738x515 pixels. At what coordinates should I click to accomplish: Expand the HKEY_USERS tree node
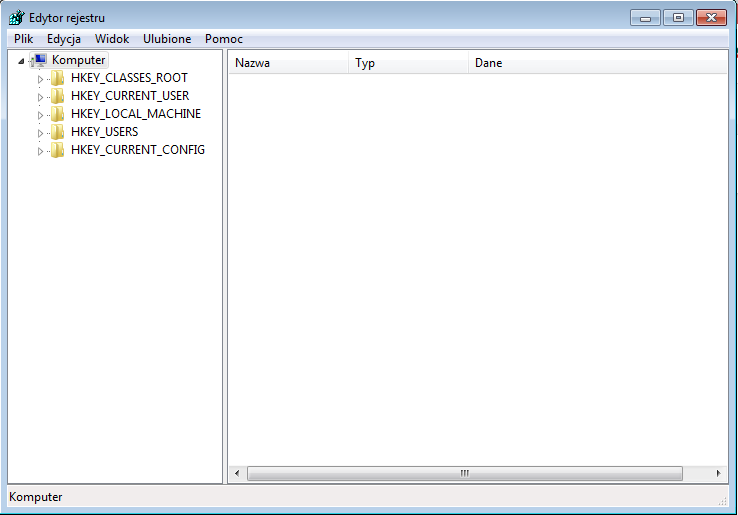tap(41, 133)
